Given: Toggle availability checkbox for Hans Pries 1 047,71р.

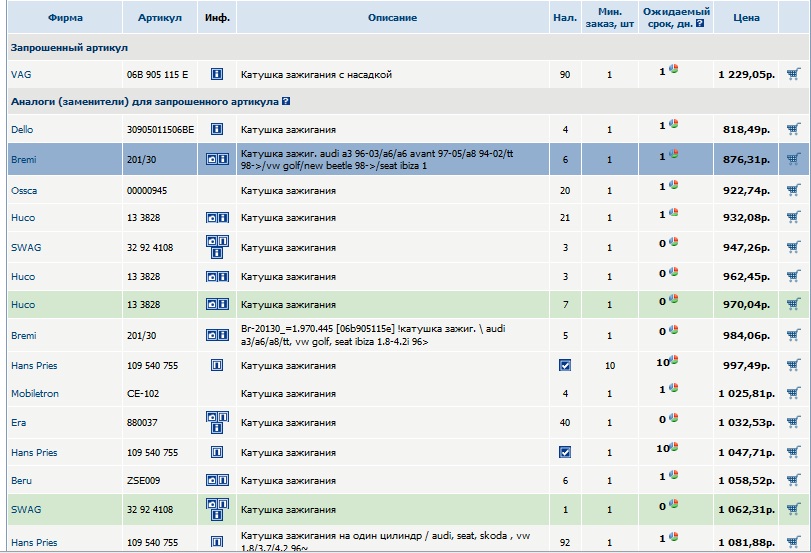Looking at the screenshot, I should [x=565, y=452].
